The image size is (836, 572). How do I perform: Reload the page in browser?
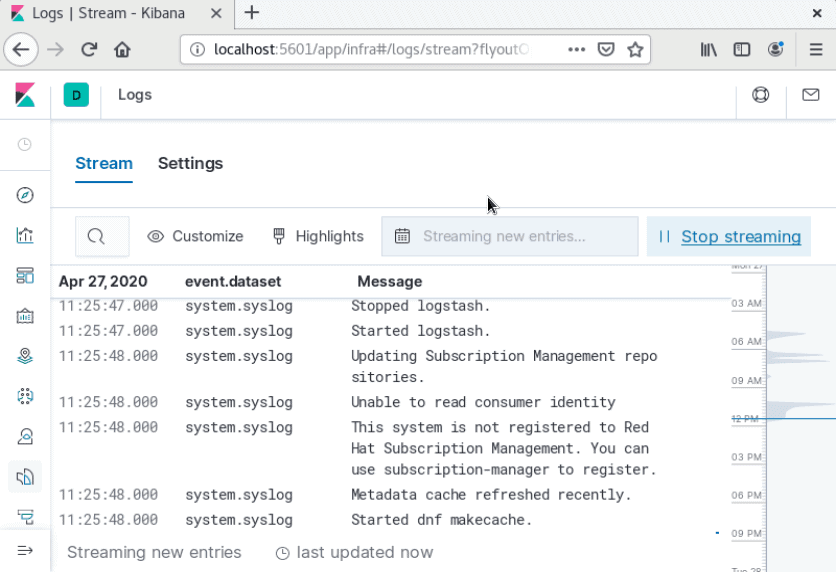(x=89, y=50)
